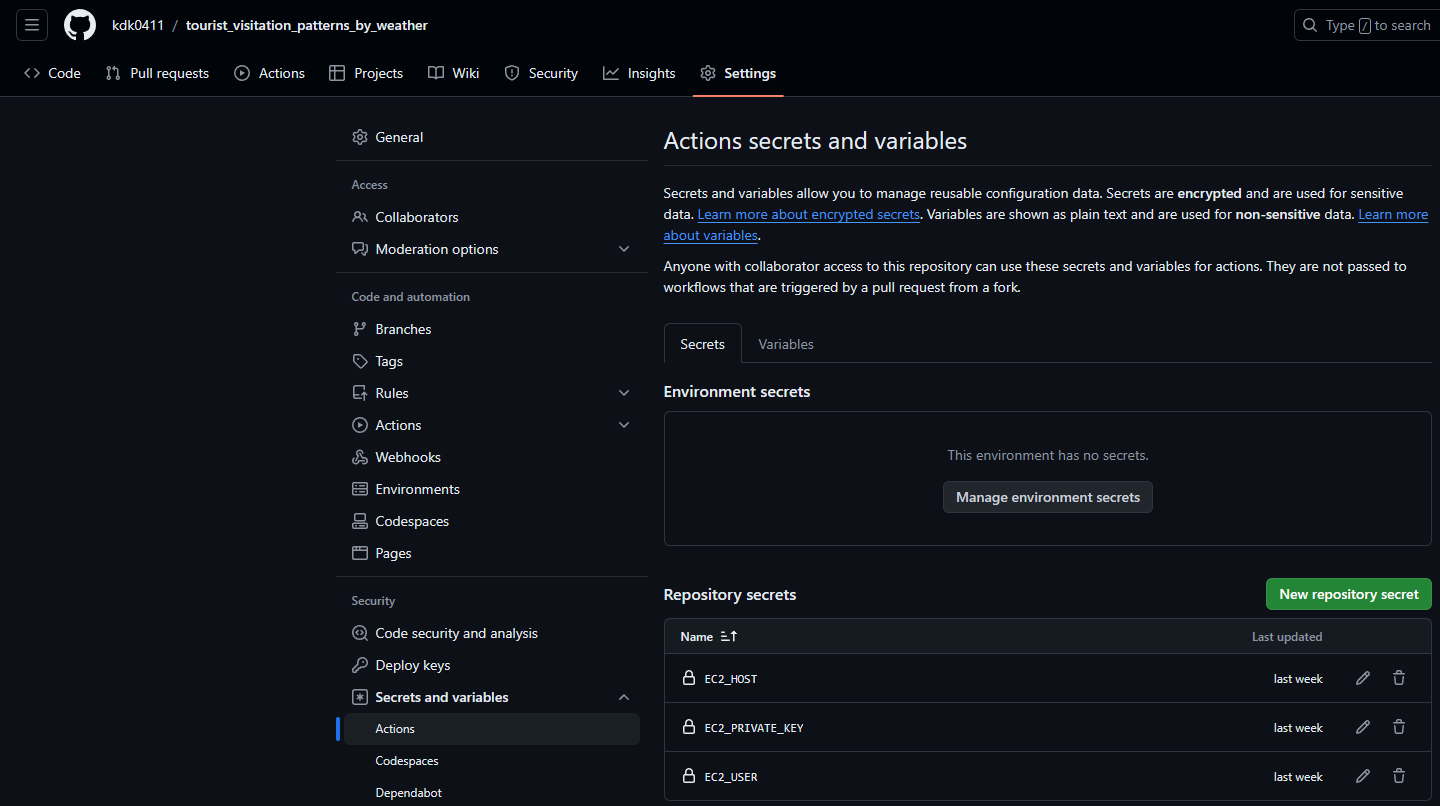
Task: Edit the EC2_PRIVATE_KEY secret via pencil icon
Action: tap(1363, 727)
